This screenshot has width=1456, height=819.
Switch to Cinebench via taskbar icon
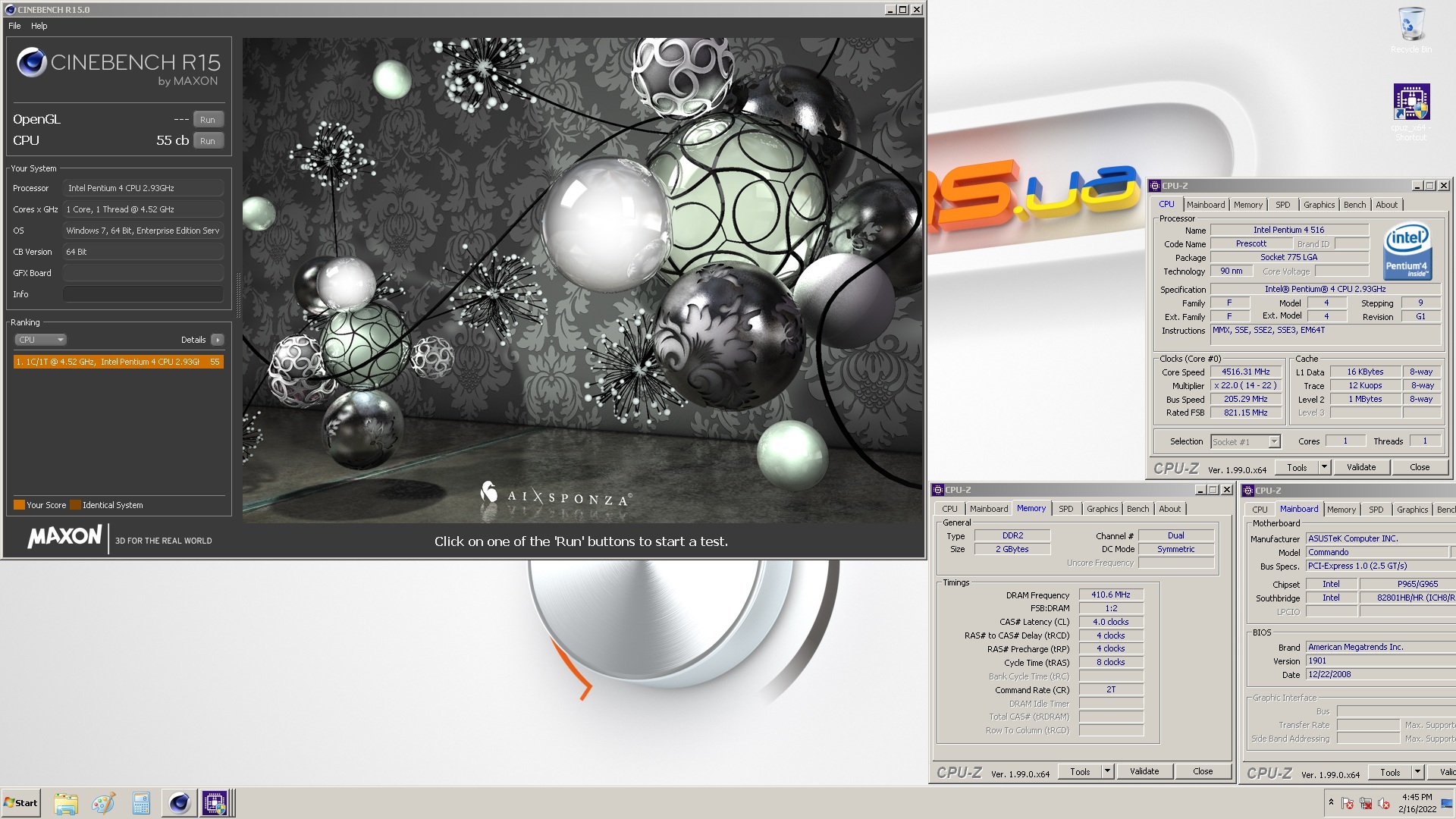179,803
